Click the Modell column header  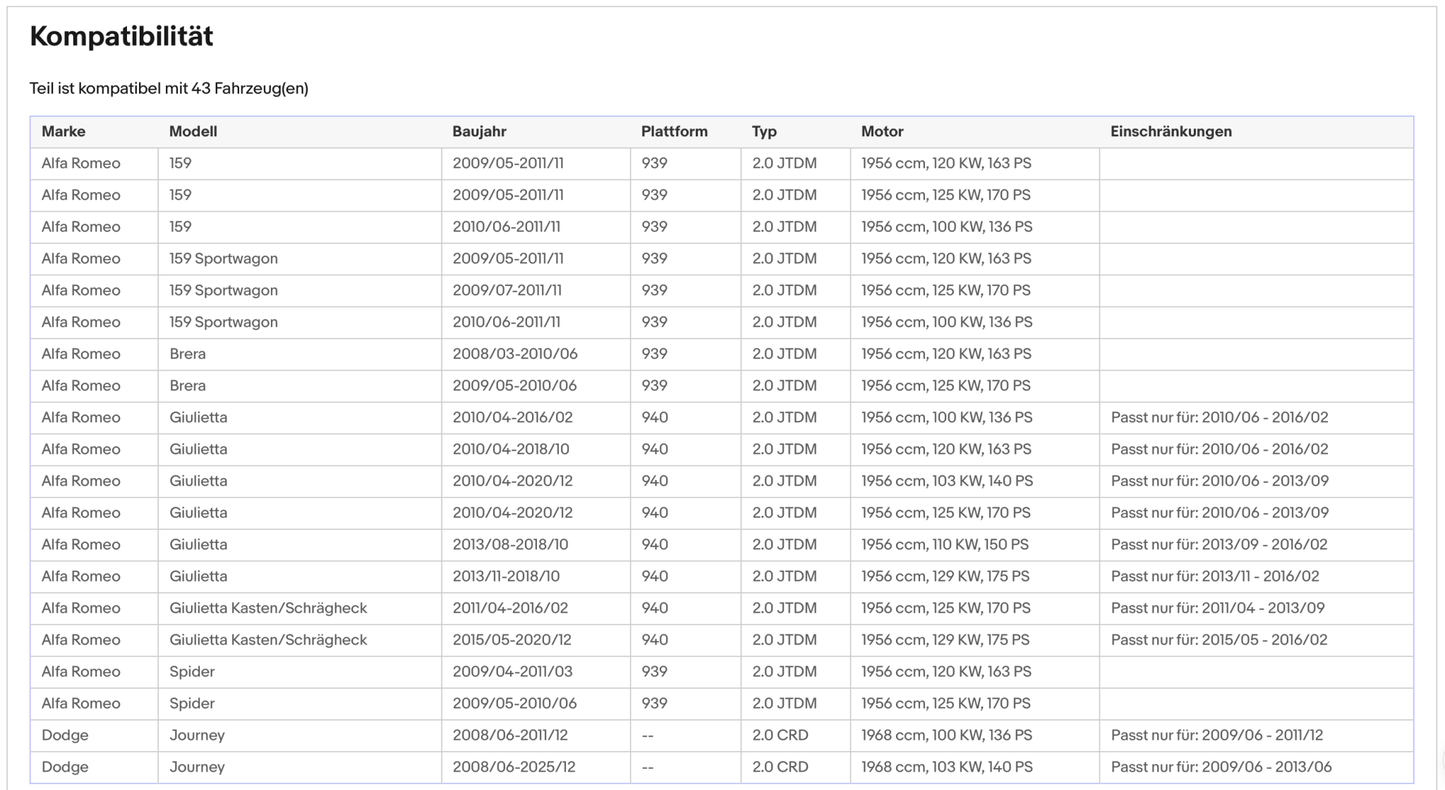click(x=193, y=132)
